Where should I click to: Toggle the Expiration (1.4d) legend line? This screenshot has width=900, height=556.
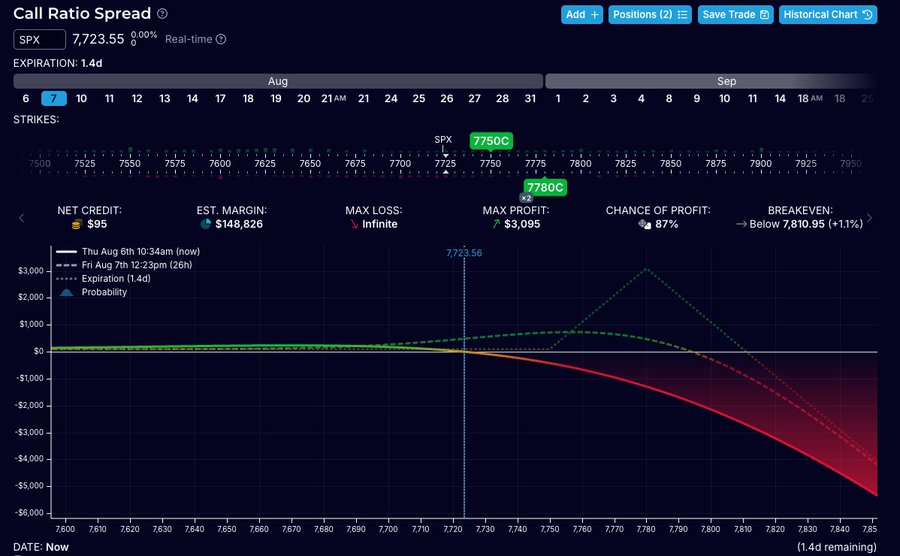tap(103, 278)
